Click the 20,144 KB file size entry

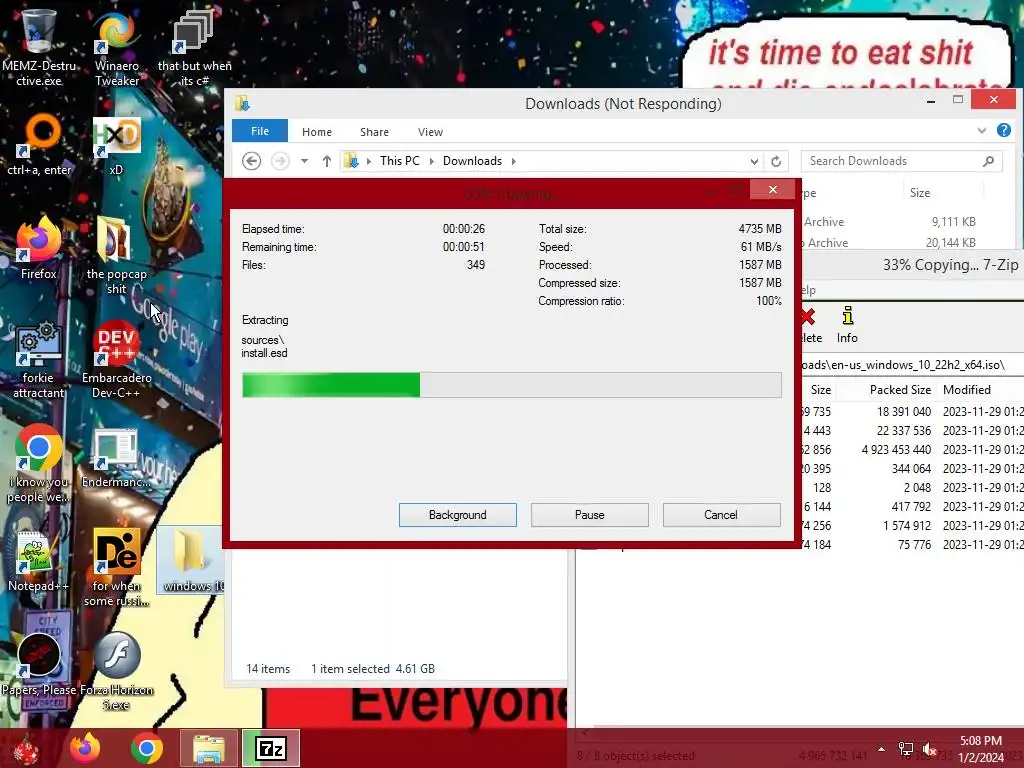pos(951,243)
